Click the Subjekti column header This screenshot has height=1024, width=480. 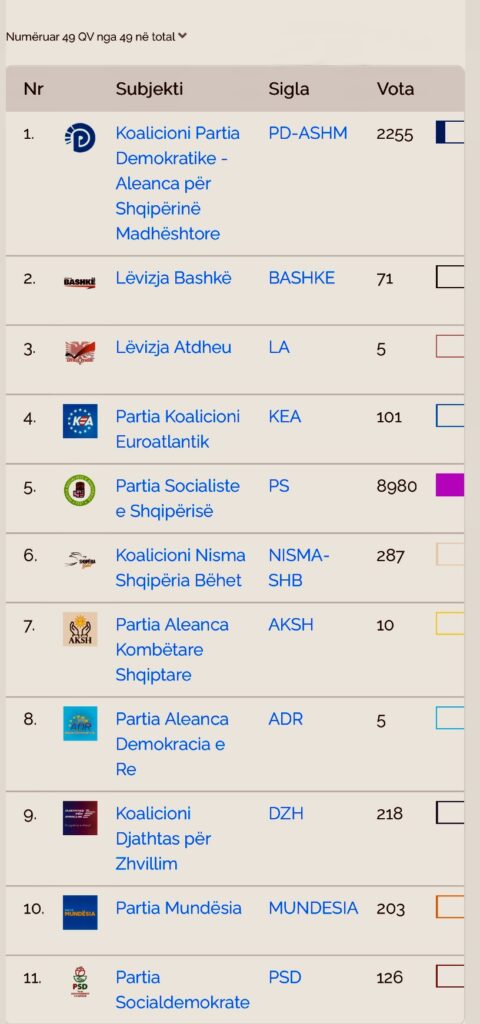click(150, 89)
